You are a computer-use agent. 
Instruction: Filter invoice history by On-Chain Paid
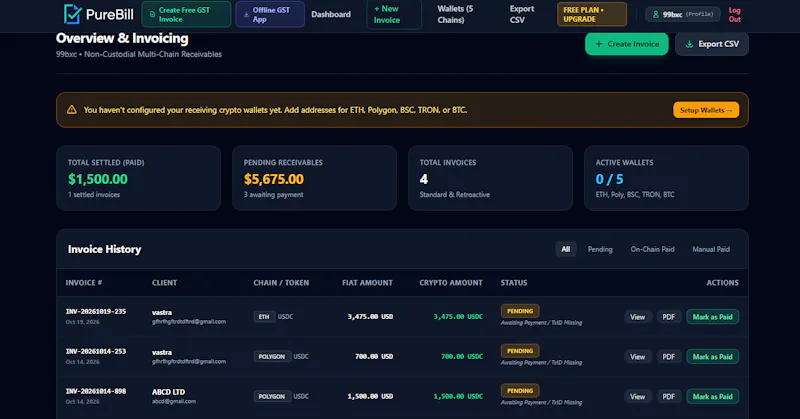tap(653, 249)
